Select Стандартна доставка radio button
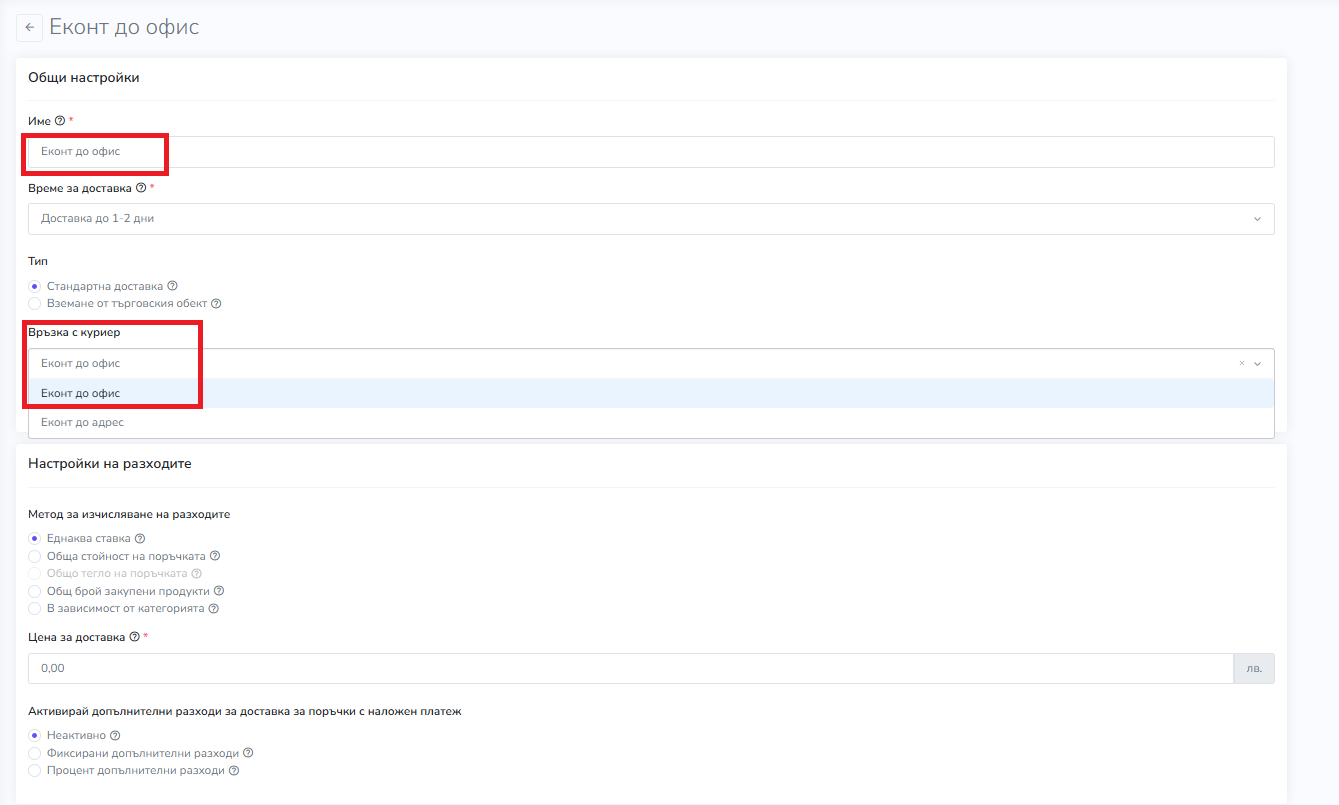 pyautogui.click(x=35, y=286)
